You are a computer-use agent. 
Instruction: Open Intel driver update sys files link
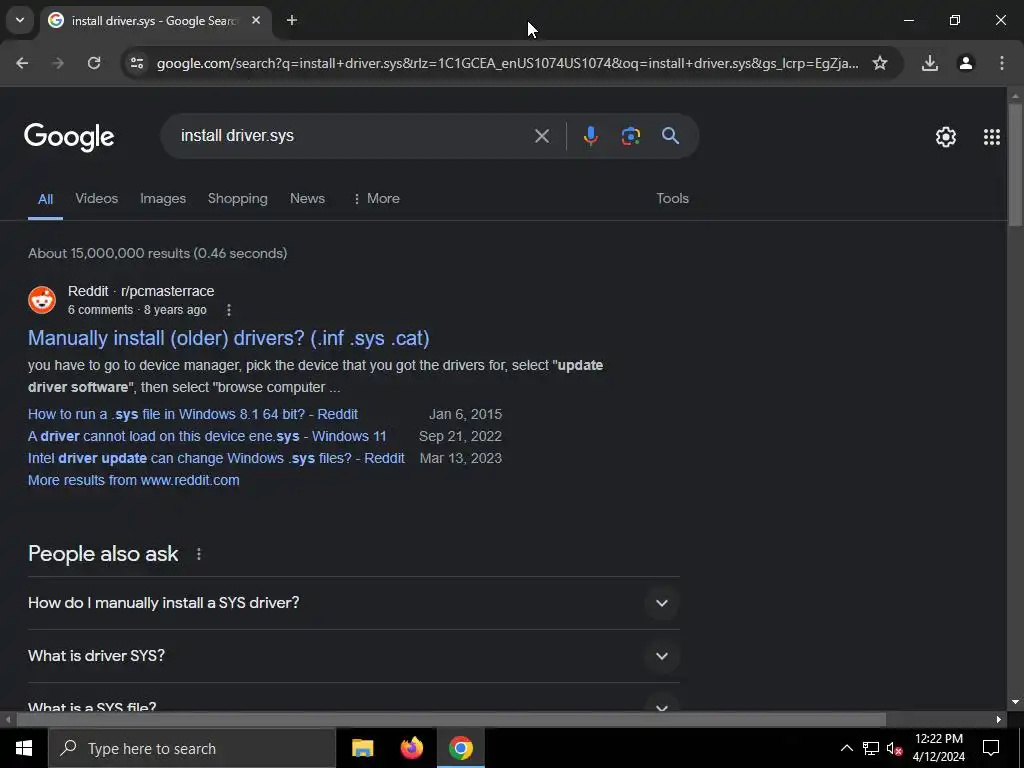tap(216, 458)
